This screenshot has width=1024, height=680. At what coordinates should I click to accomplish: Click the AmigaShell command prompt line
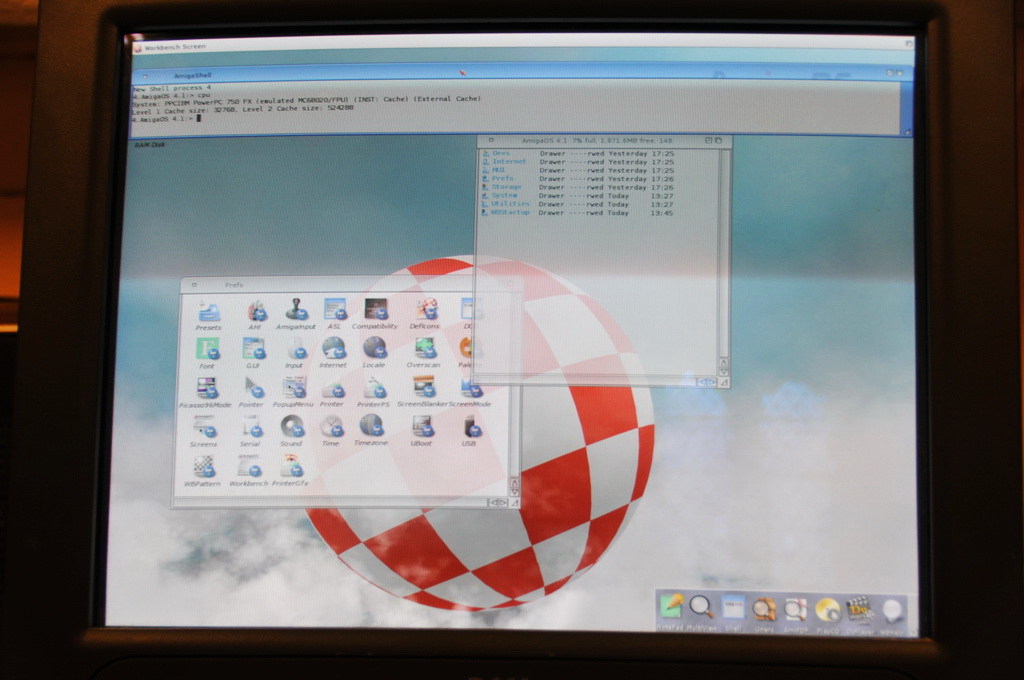point(166,119)
